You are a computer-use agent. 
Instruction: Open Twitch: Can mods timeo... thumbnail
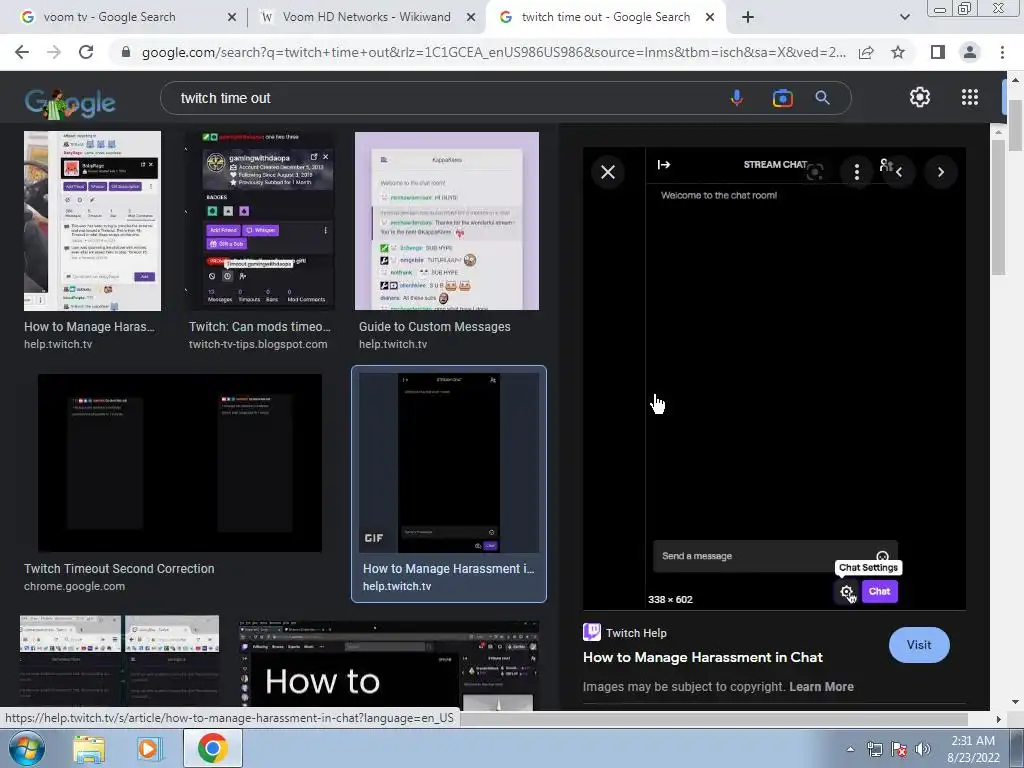click(x=260, y=221)
